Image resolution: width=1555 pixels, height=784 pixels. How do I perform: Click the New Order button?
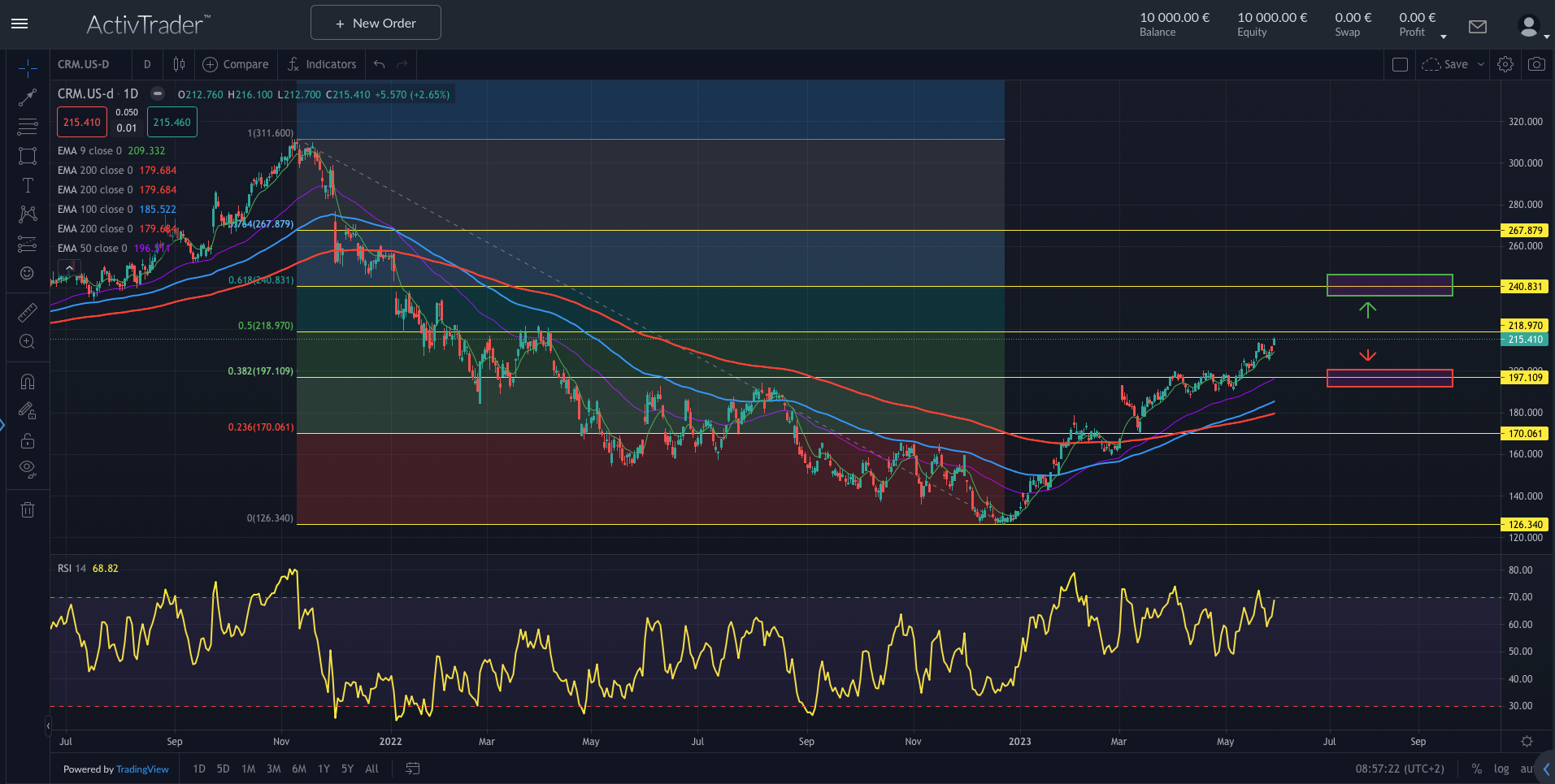(x=376, y=23)
